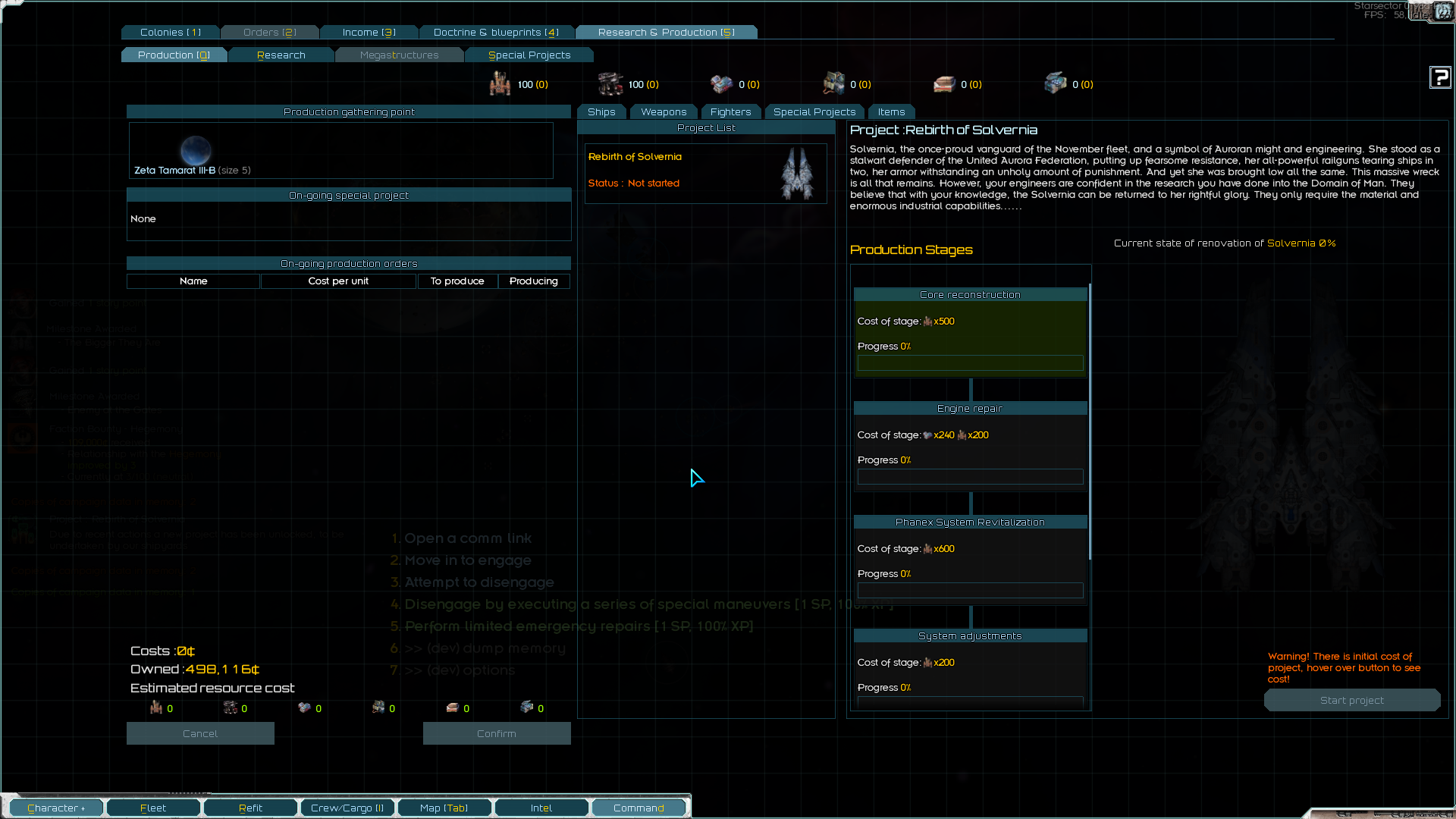The height and width of the screenshot is (819, 1456).
Task: Click third estimated resource cost icon
Action: point(304,708)
